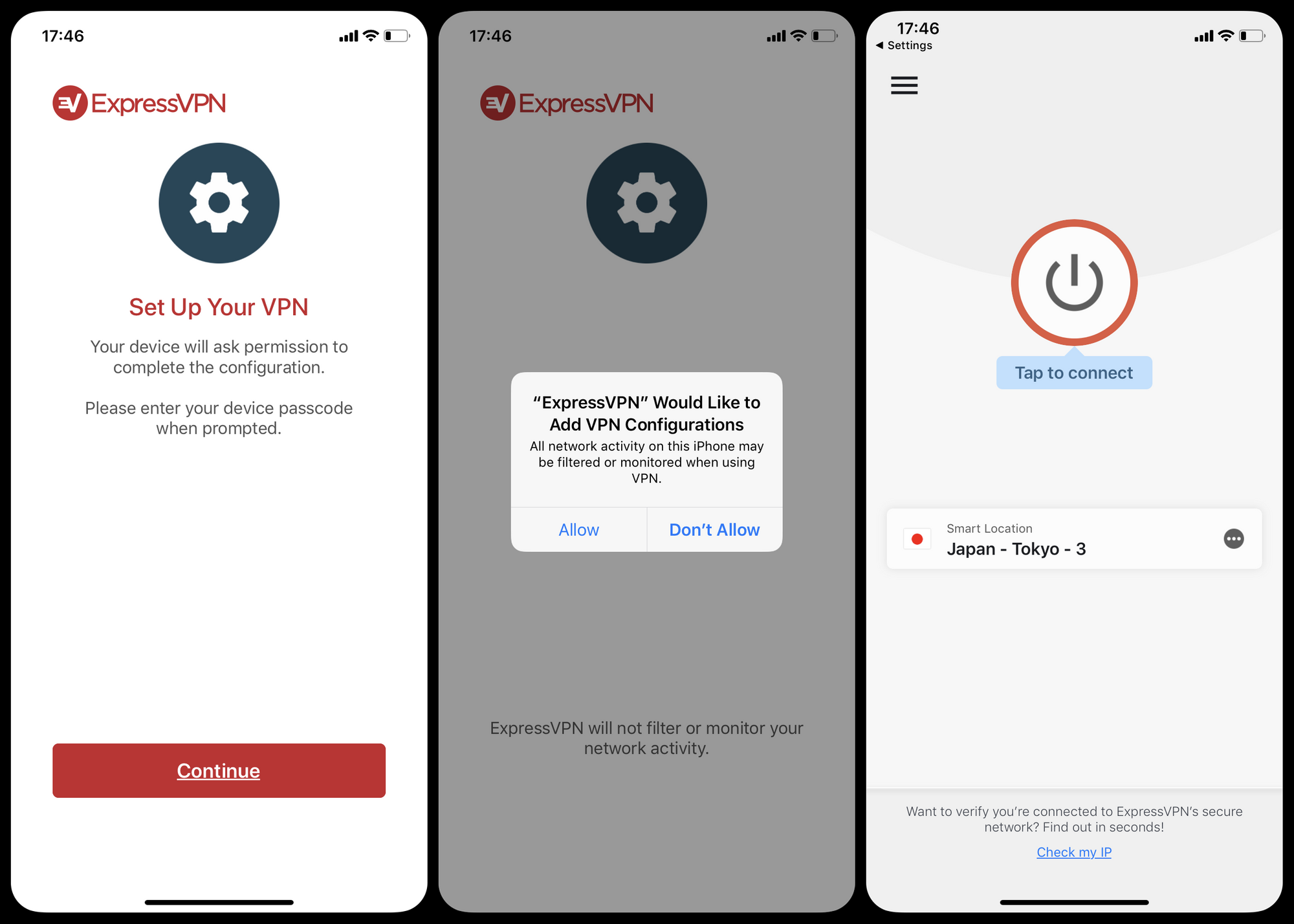The width and height of the screenshot is (1294, 924).
Task: Click Allow to add VPN configurations
Action: point(578,529)
